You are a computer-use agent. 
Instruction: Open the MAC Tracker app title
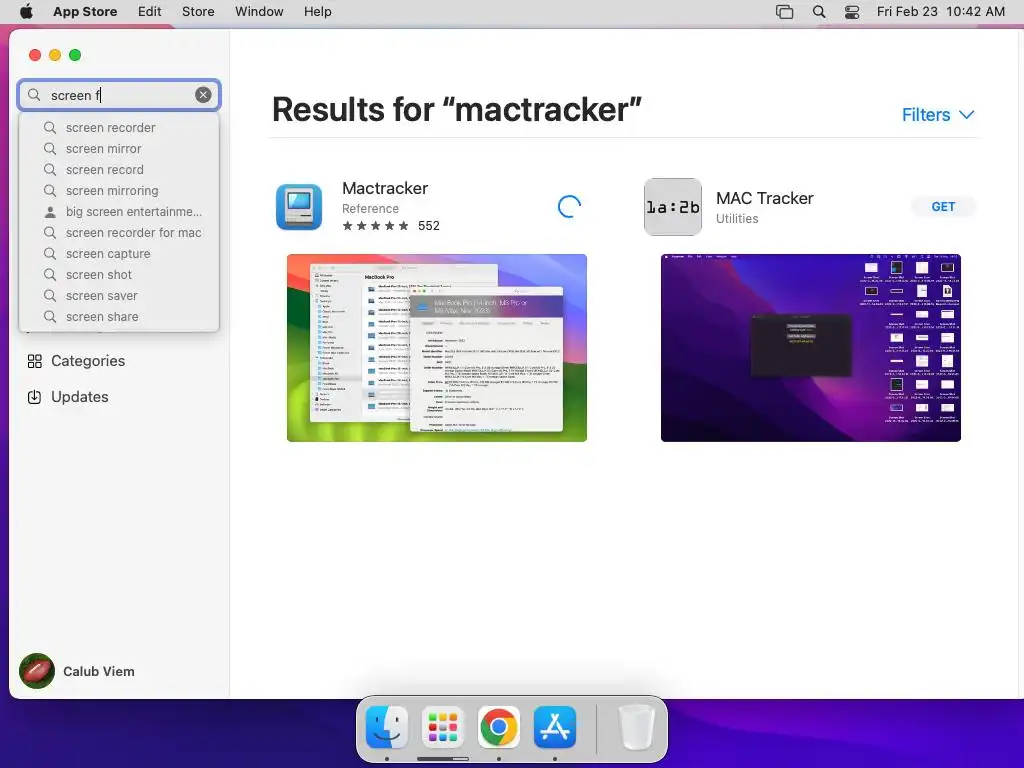765,198
